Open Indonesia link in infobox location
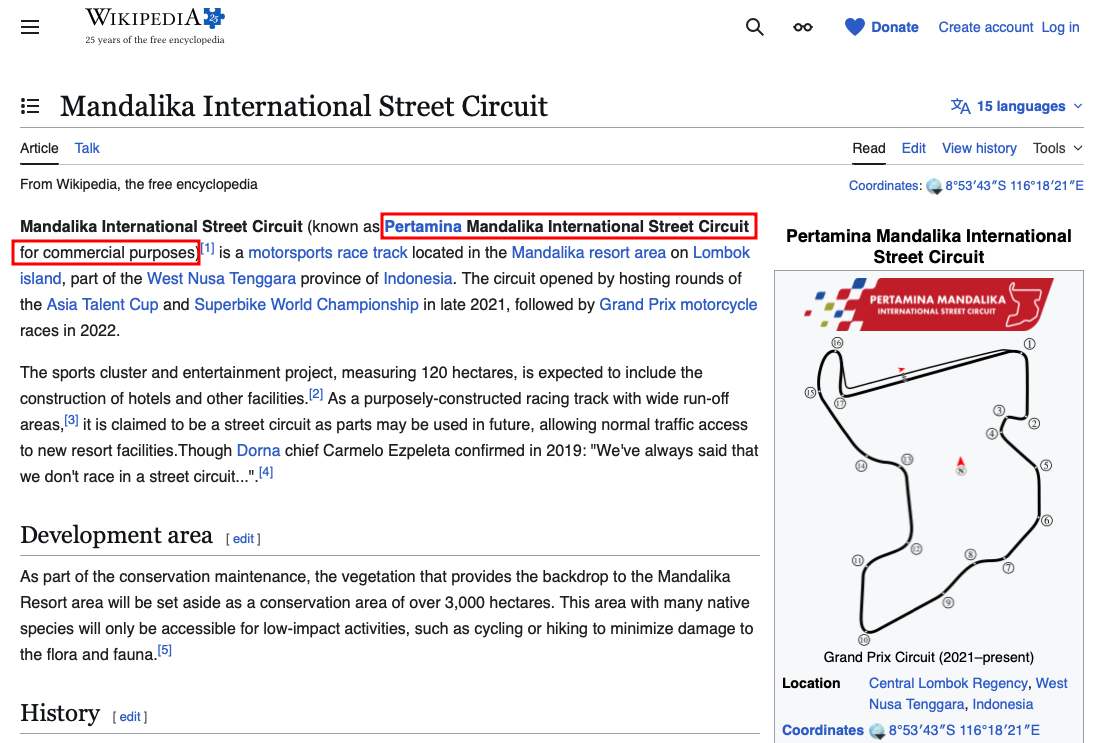Viewport: 1094px width, 743px height. point(1003,704)
